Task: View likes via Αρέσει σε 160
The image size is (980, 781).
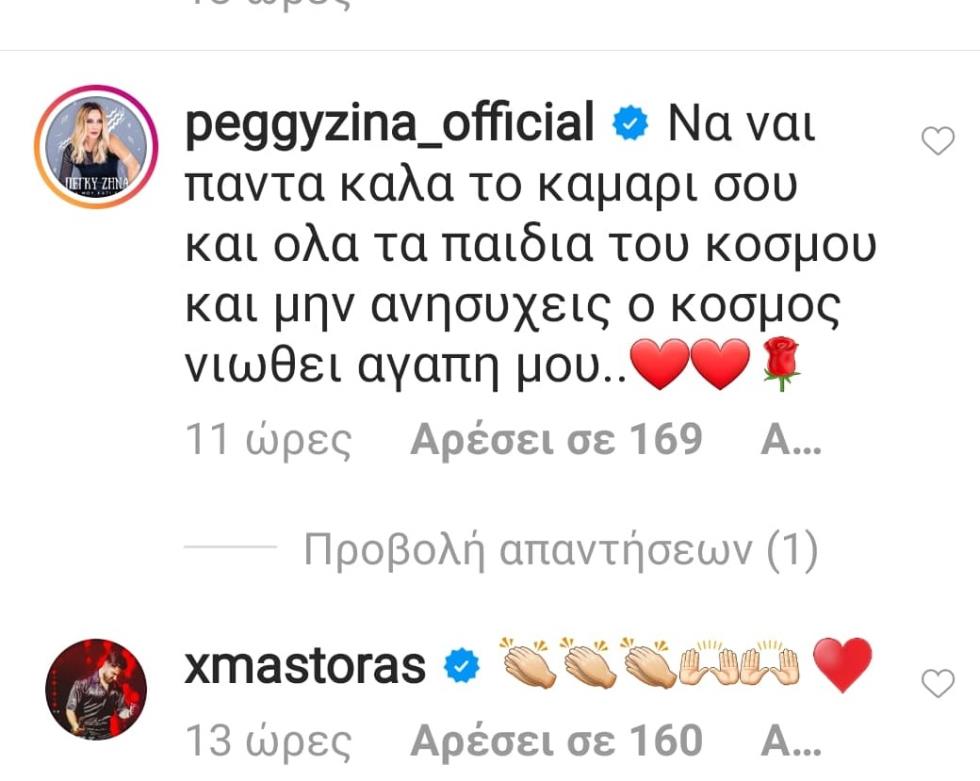Action: coord(556,740)
